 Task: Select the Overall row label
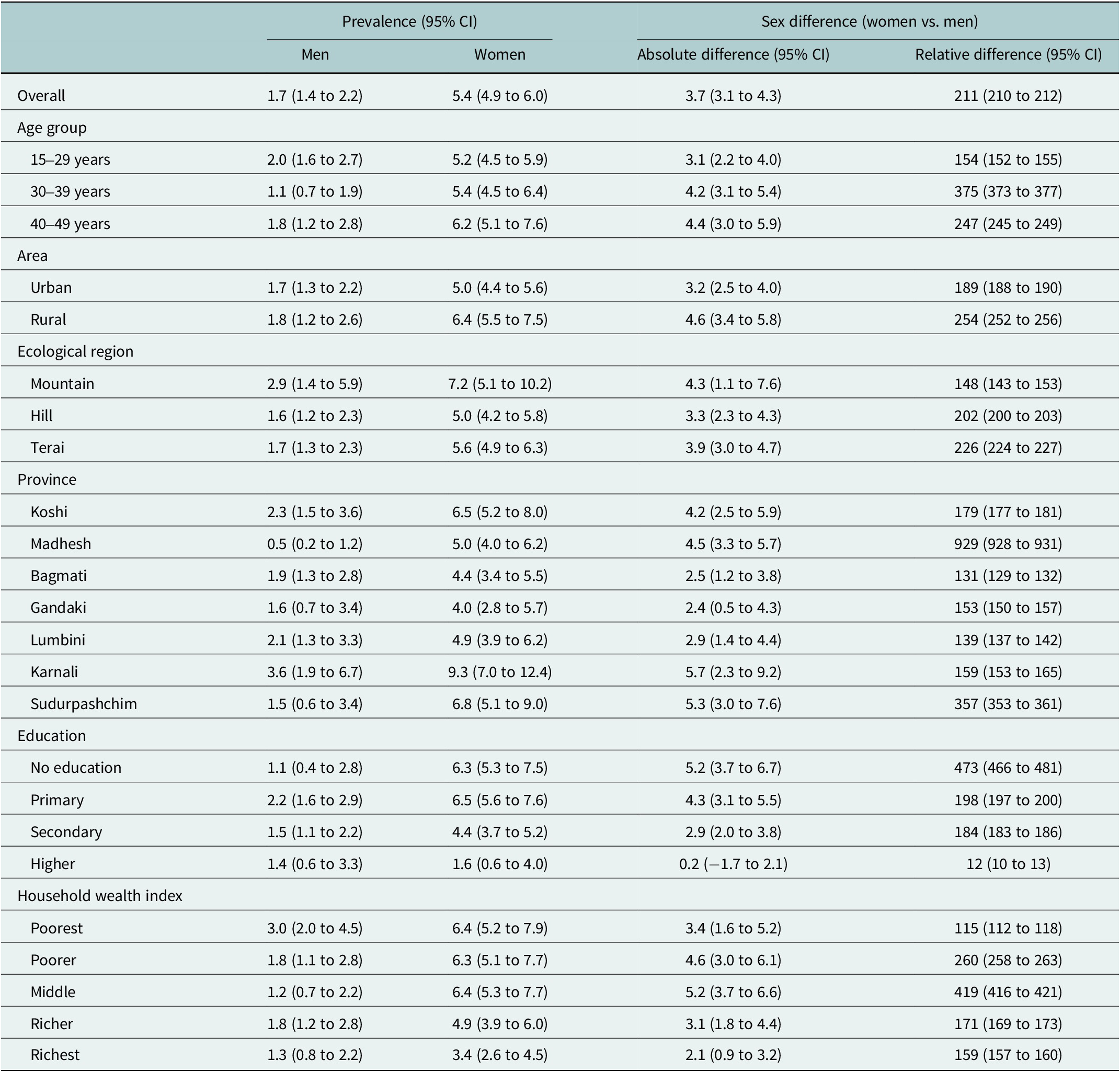tap(41, 95)
